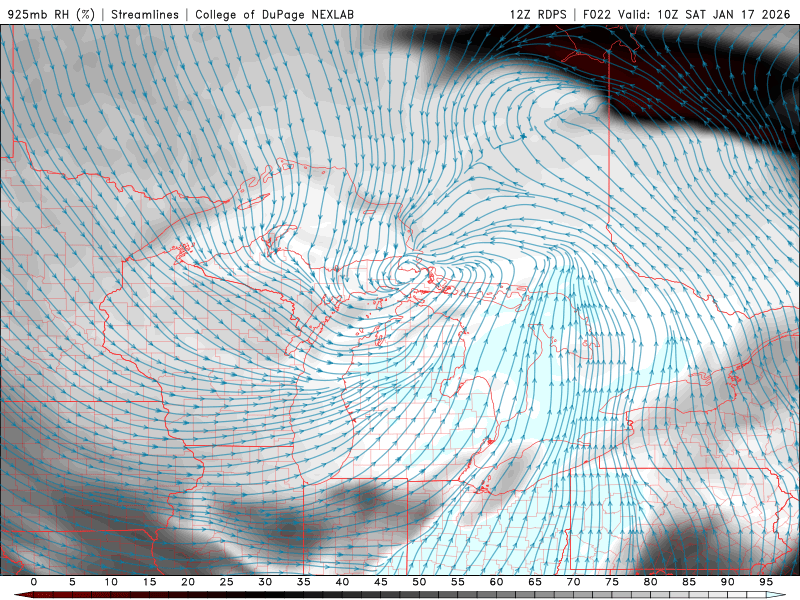Image resolution: width=800 pixels, height=600 pixels.
Task: Click the '80' value on color scale
Action: coord(651,582)
